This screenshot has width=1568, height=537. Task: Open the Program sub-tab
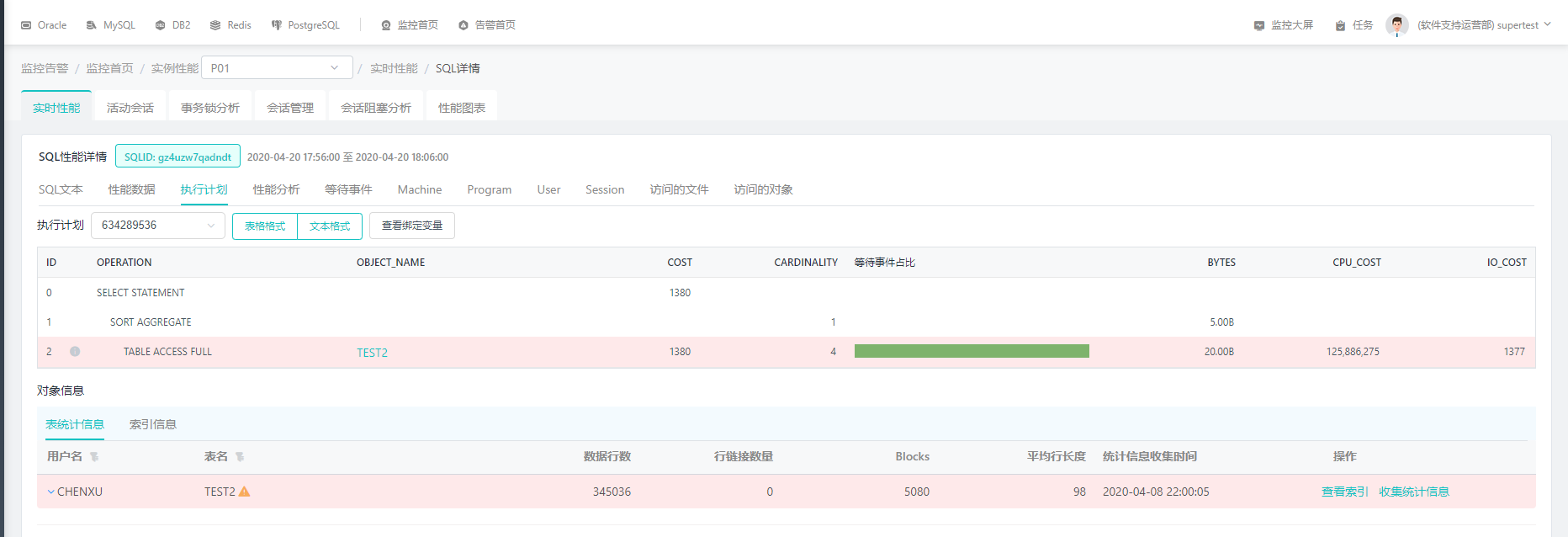click(490, 189)
